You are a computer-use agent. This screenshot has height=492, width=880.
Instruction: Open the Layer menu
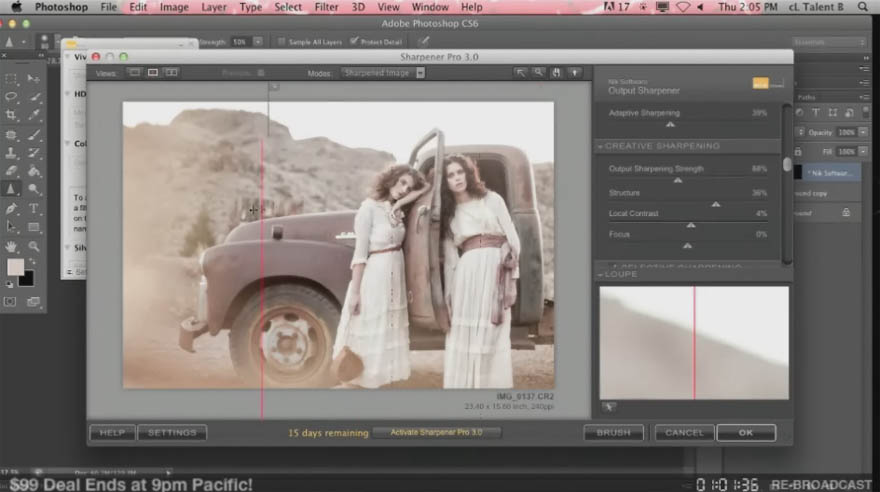tap(214, 7)
